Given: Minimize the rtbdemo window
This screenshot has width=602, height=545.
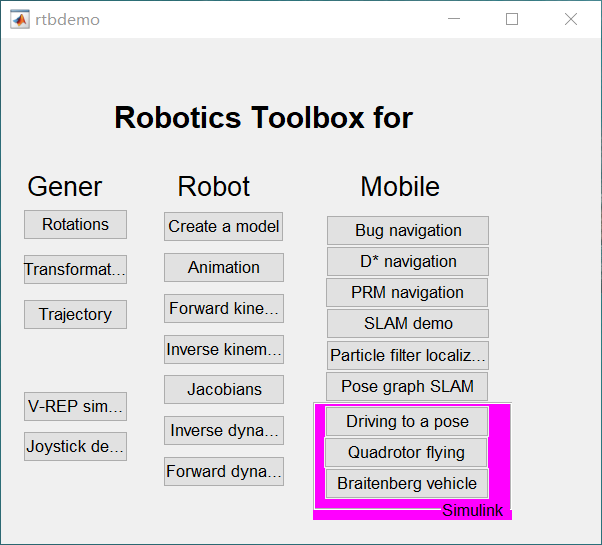Looking at the screenshot, I should point(454,19).
